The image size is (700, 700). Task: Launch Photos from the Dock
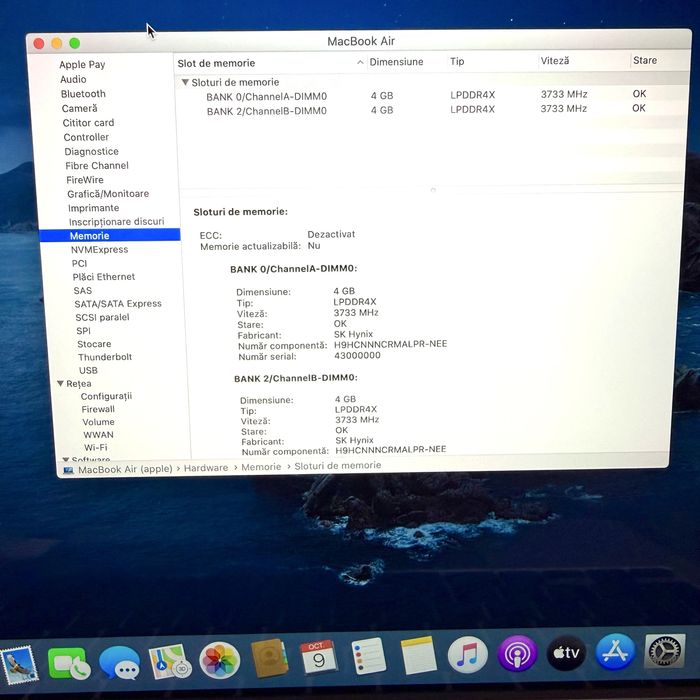220,660
